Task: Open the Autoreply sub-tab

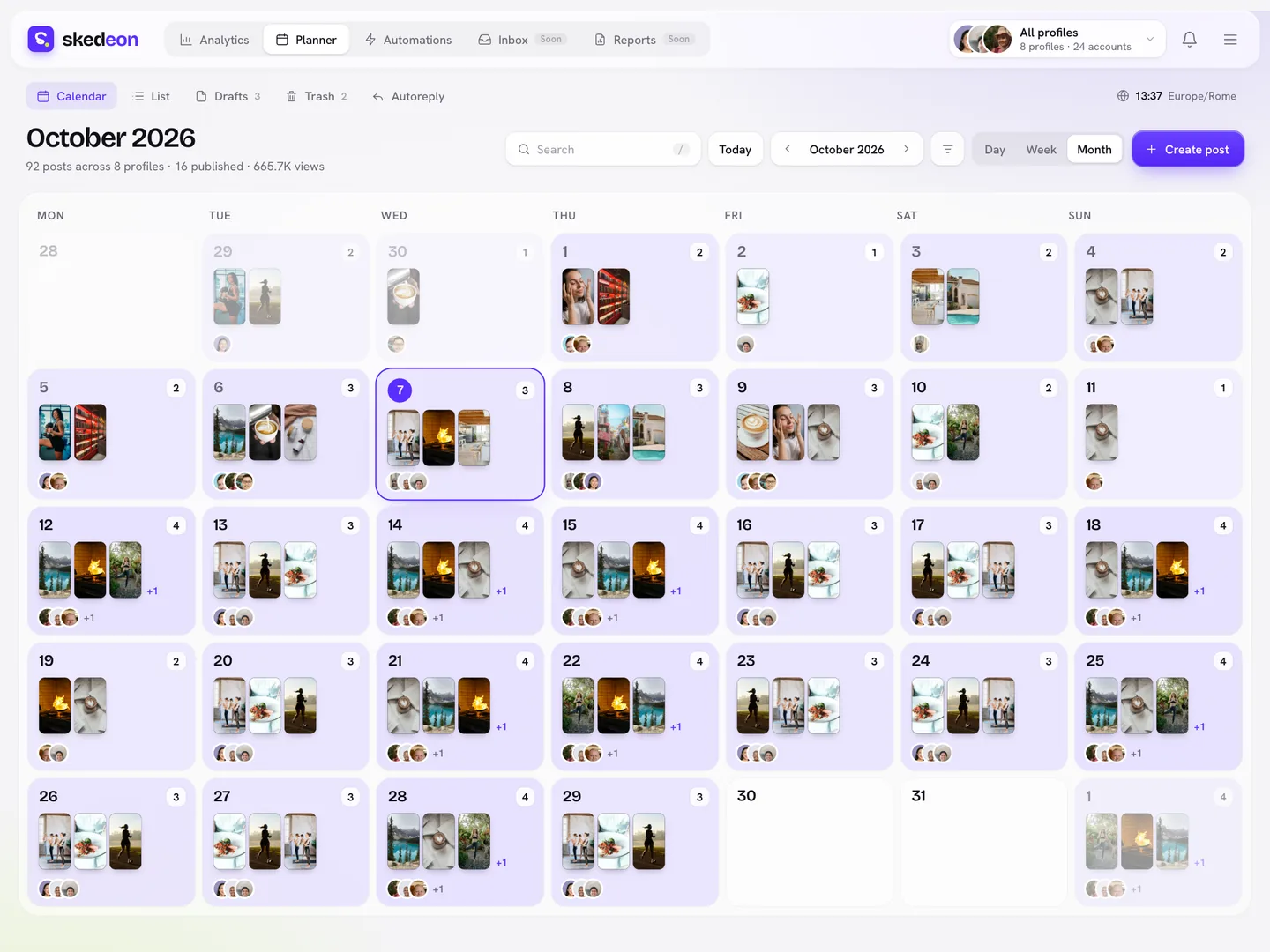Action: click(408, 96)
